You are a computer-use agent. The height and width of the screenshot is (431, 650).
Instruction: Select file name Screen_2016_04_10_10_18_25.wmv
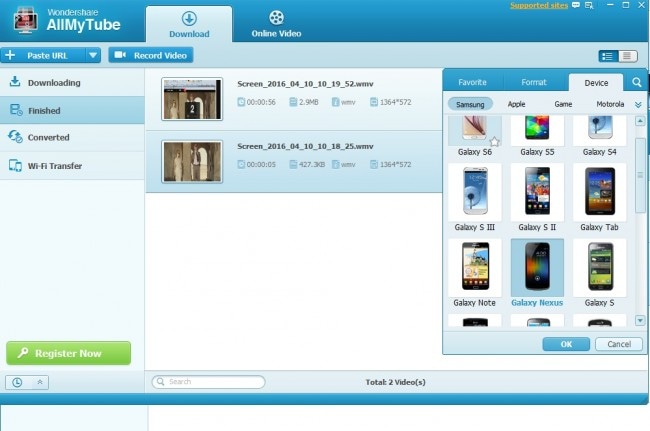click(x=305, y=146)
